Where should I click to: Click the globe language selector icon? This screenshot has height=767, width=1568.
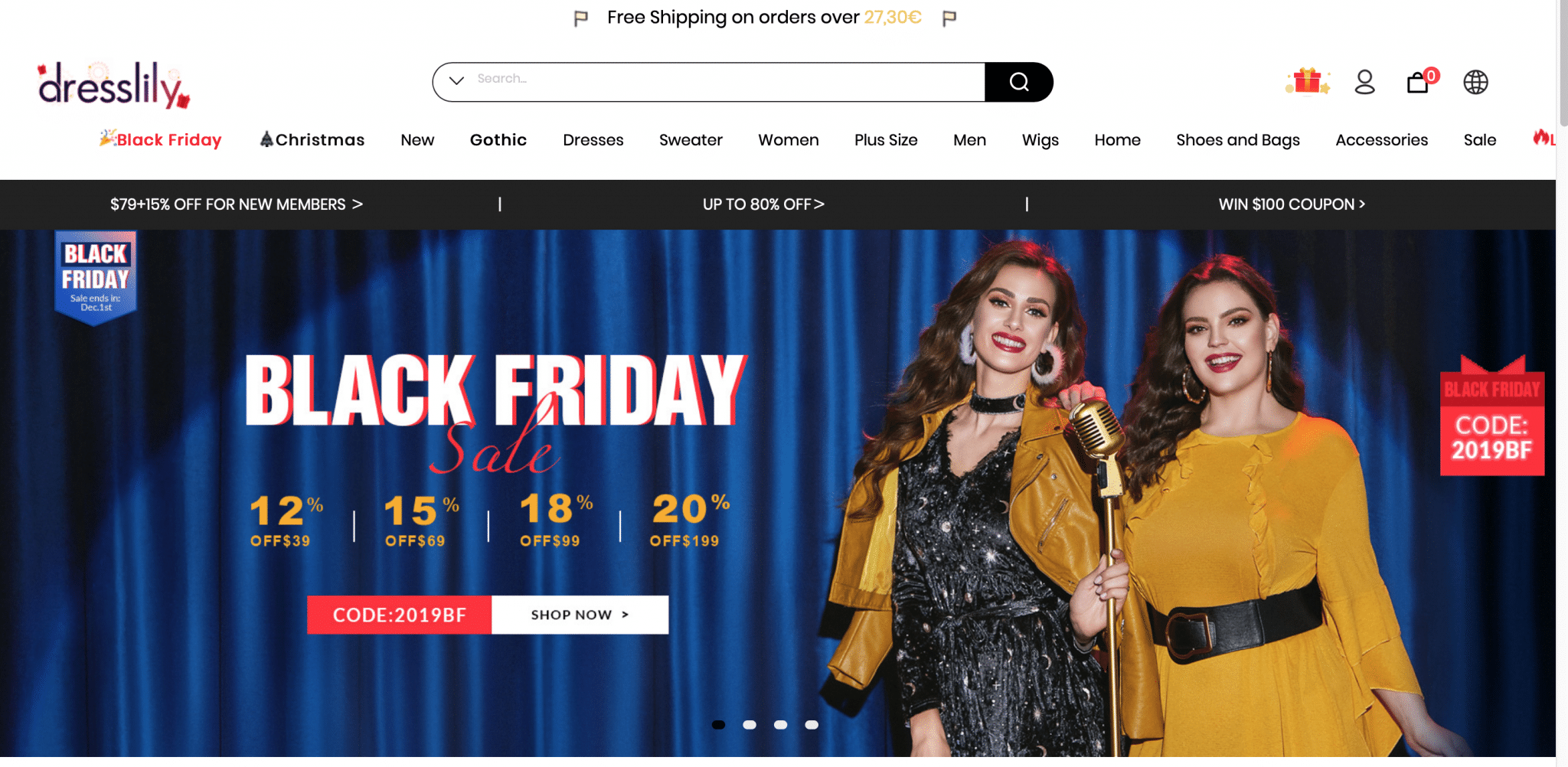(x=1475, y=82)
